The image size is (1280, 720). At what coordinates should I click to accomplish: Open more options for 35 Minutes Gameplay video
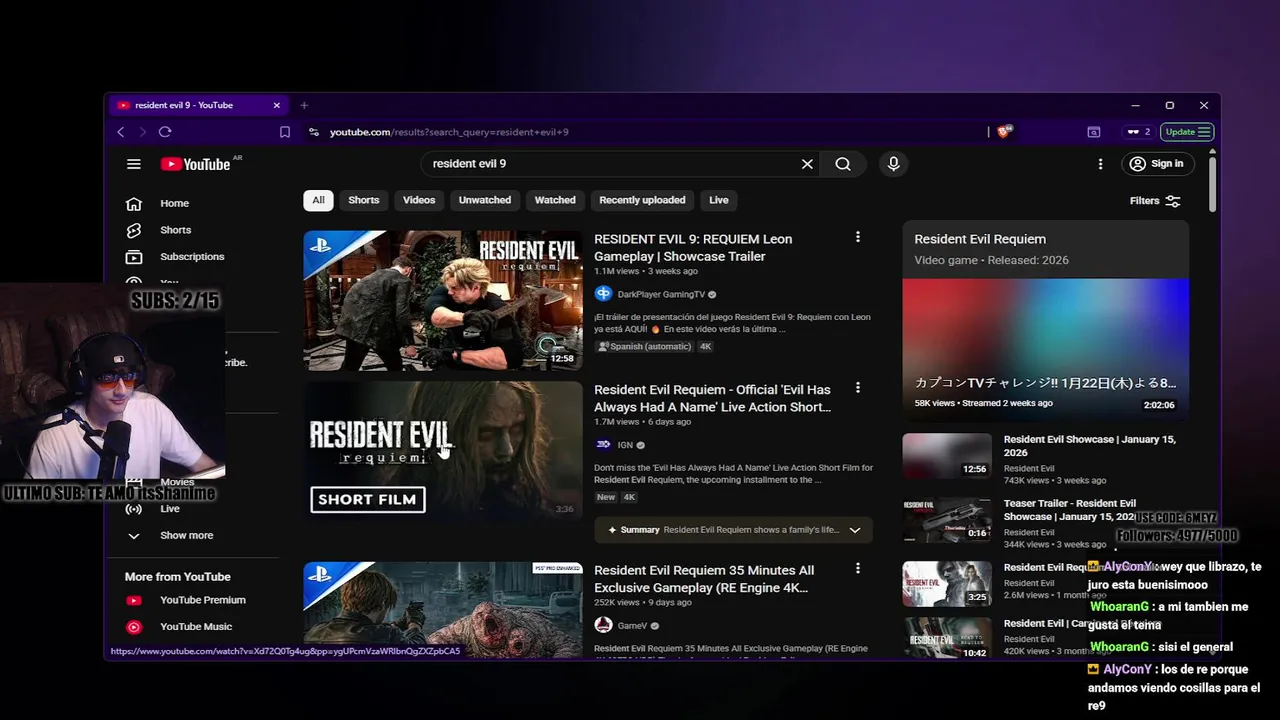coord(857,568)
